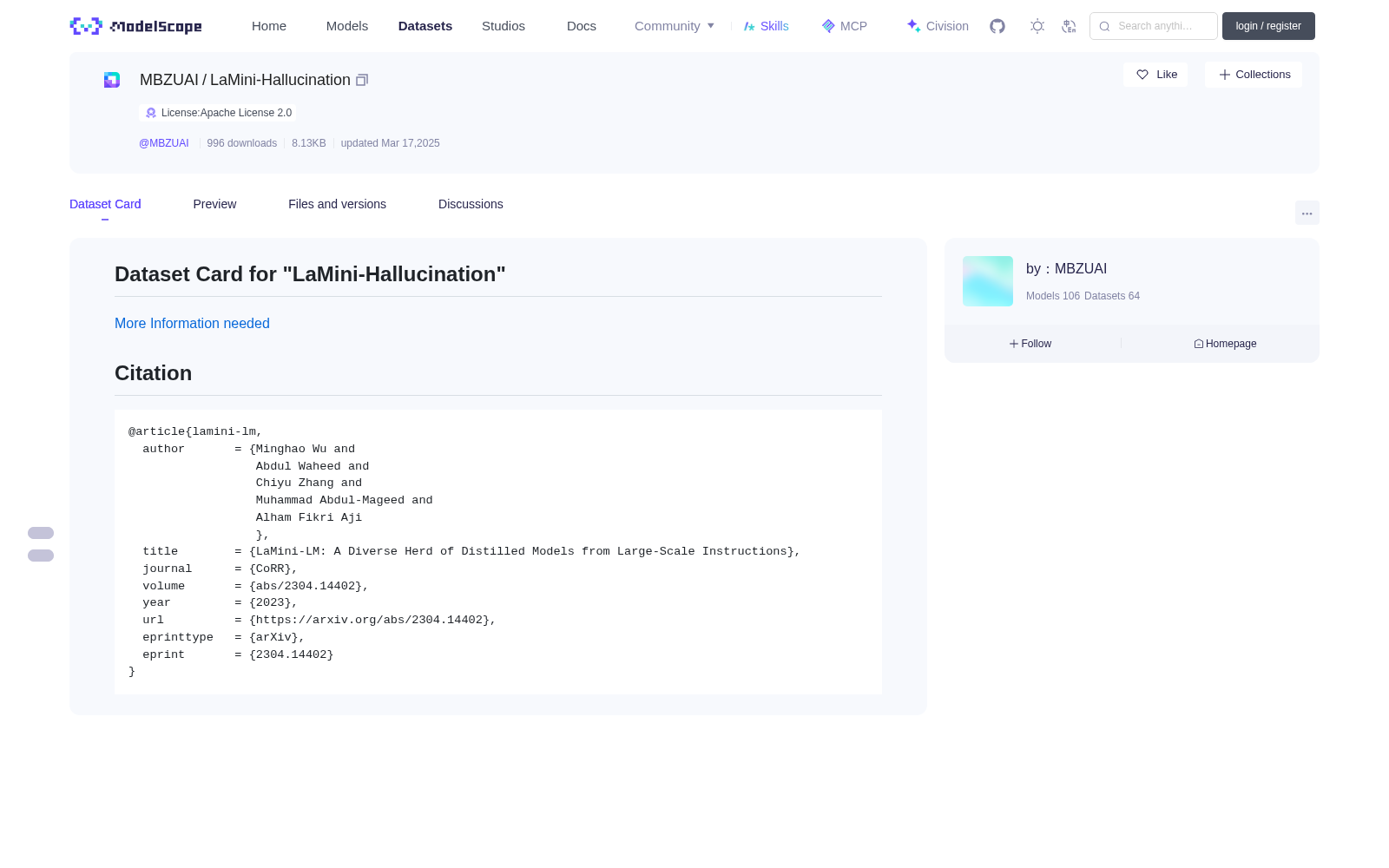The width and height of the screenshot is (1389, 868).
Task: Copy dataset name with the copy icon
Action: [x=362, y=80]
